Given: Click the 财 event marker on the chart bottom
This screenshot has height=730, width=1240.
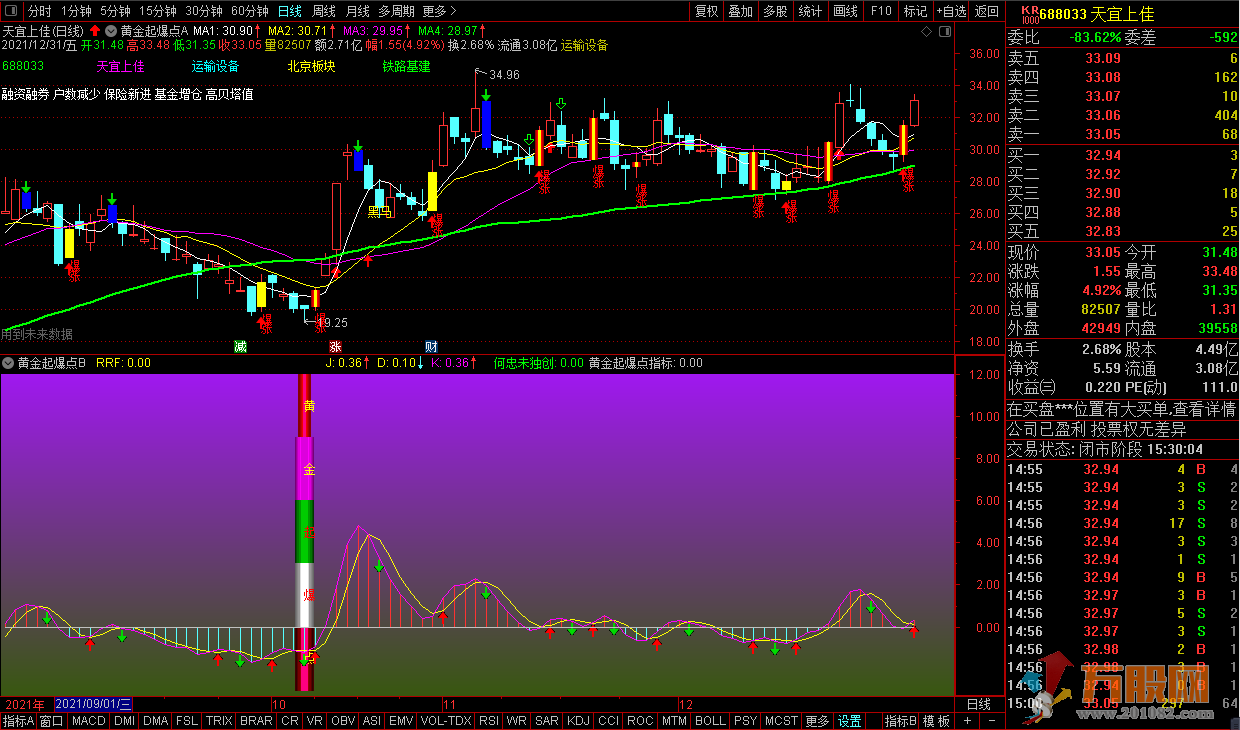Looking at the screenshot, I should click(x=430, y=346).
